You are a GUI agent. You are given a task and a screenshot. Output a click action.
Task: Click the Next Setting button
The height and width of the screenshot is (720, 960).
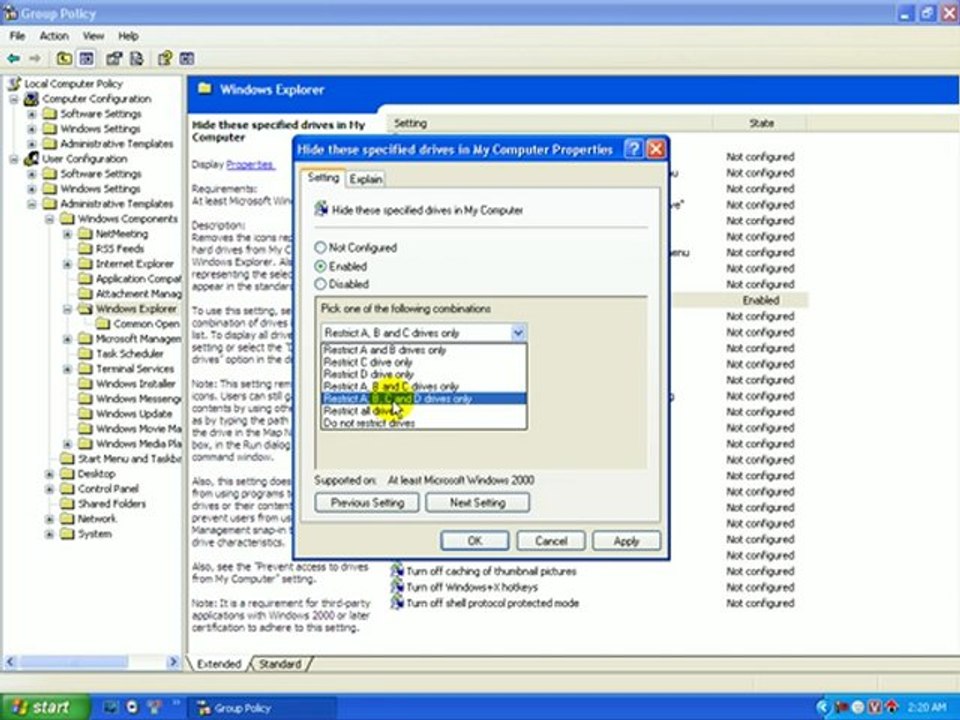(478, 503)
